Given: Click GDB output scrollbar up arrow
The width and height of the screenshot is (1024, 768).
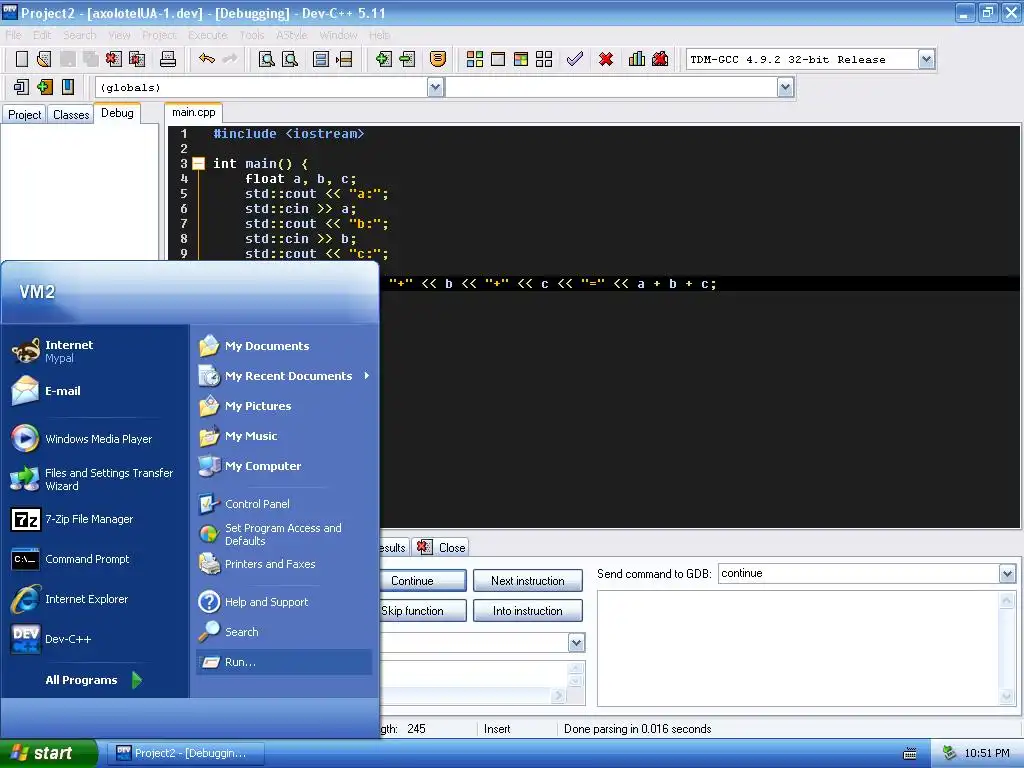Looking at the screenshot, I should 1007,600.
